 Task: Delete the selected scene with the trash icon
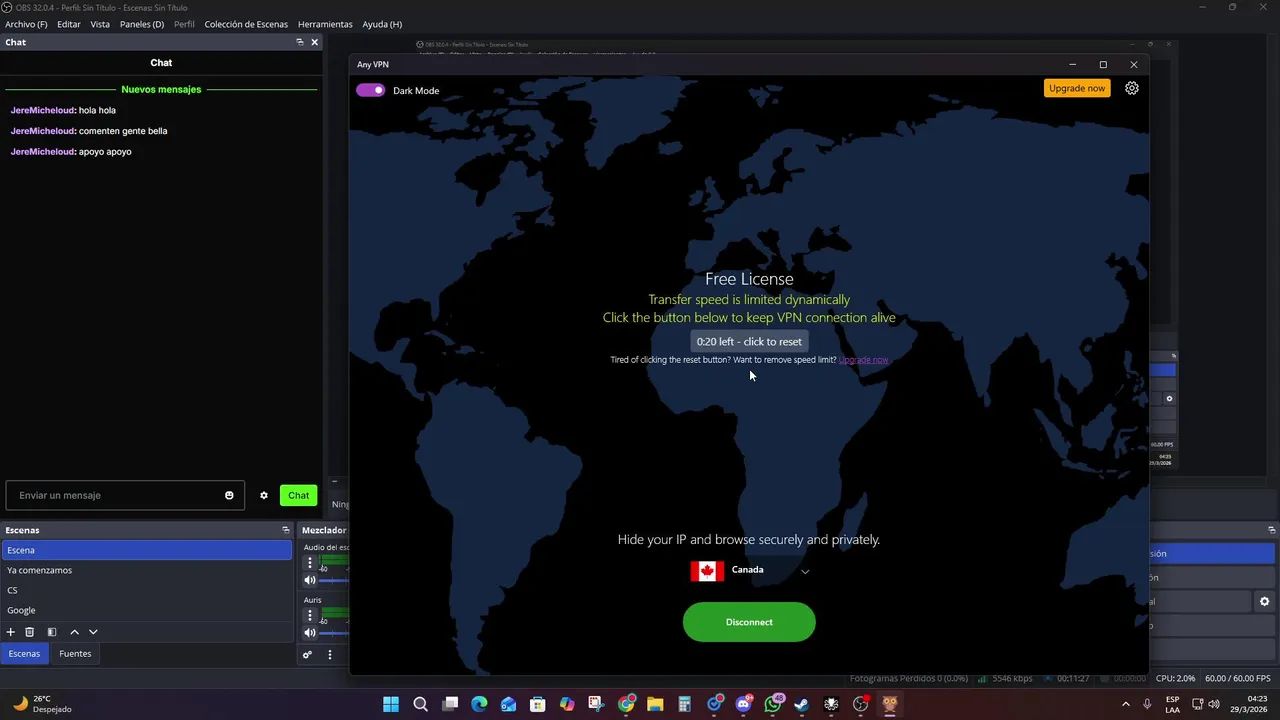tap(30, 632)
